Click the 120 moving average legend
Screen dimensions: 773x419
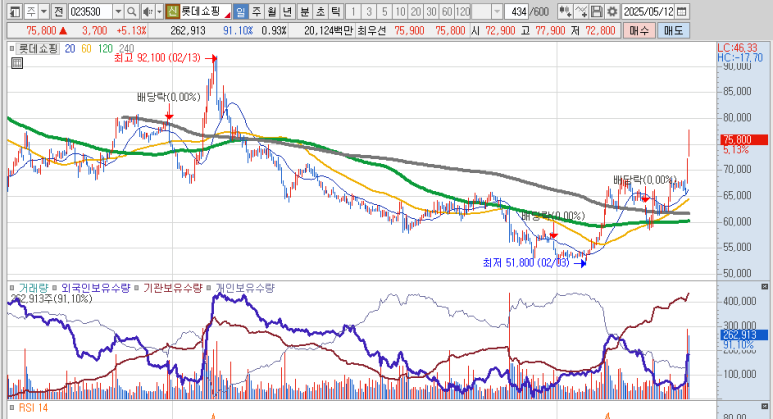click(x=105, y=49)
